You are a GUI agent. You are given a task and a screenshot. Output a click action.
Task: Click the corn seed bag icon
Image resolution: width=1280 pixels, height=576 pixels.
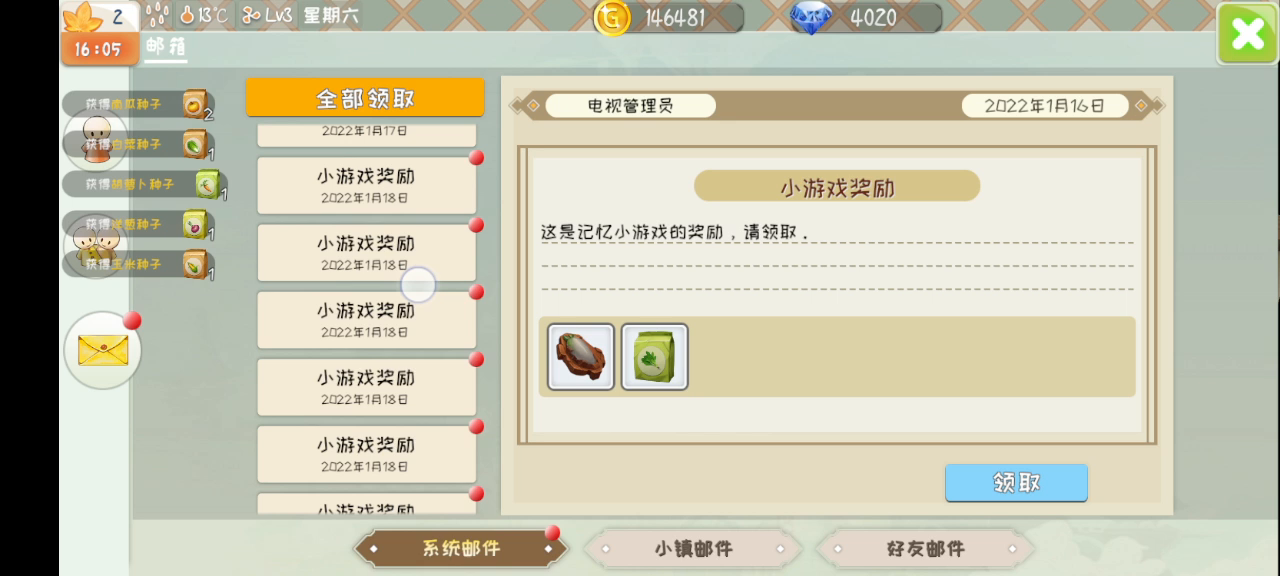[x=195, y=264]
